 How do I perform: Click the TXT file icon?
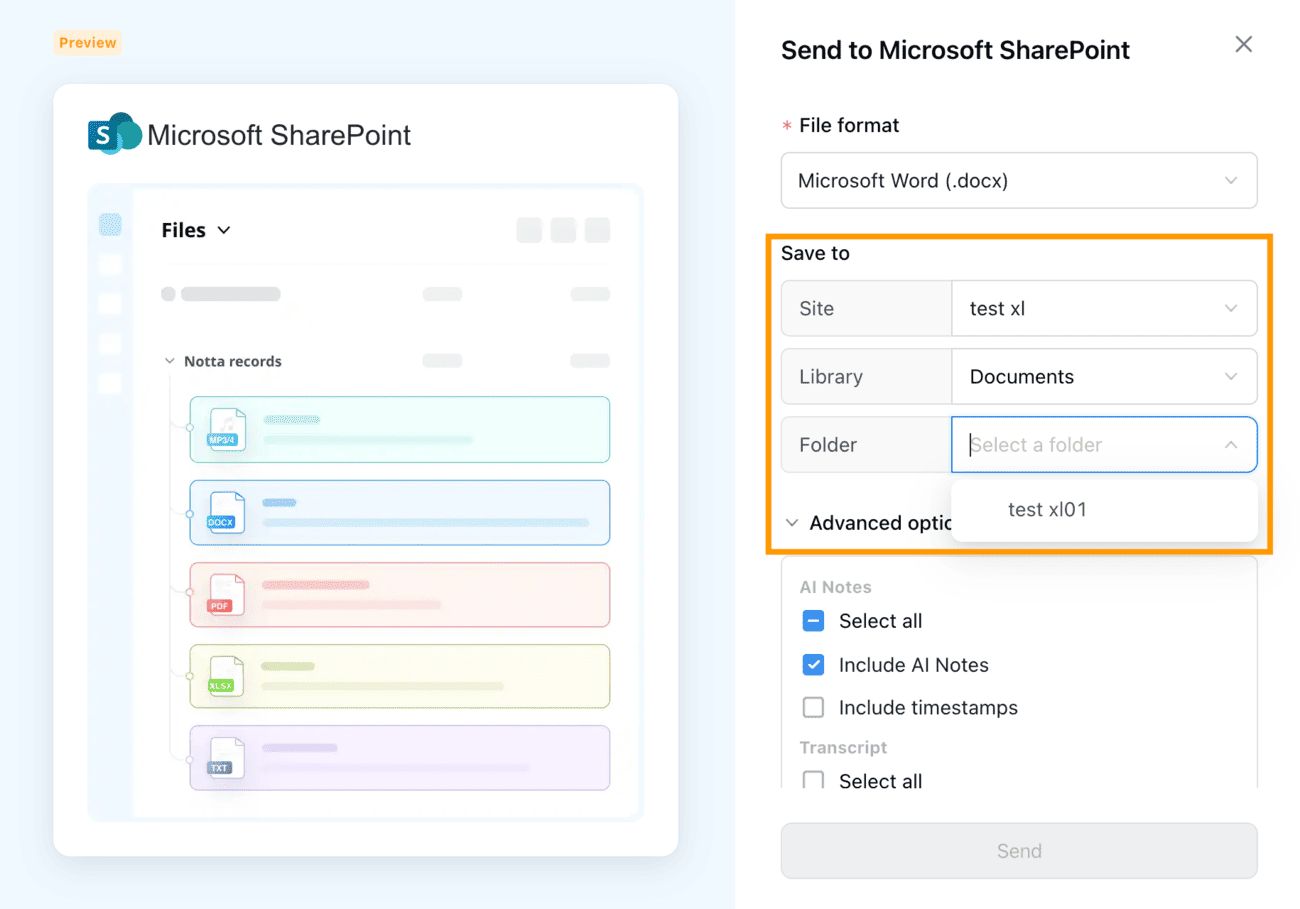[x=226, y=758]
